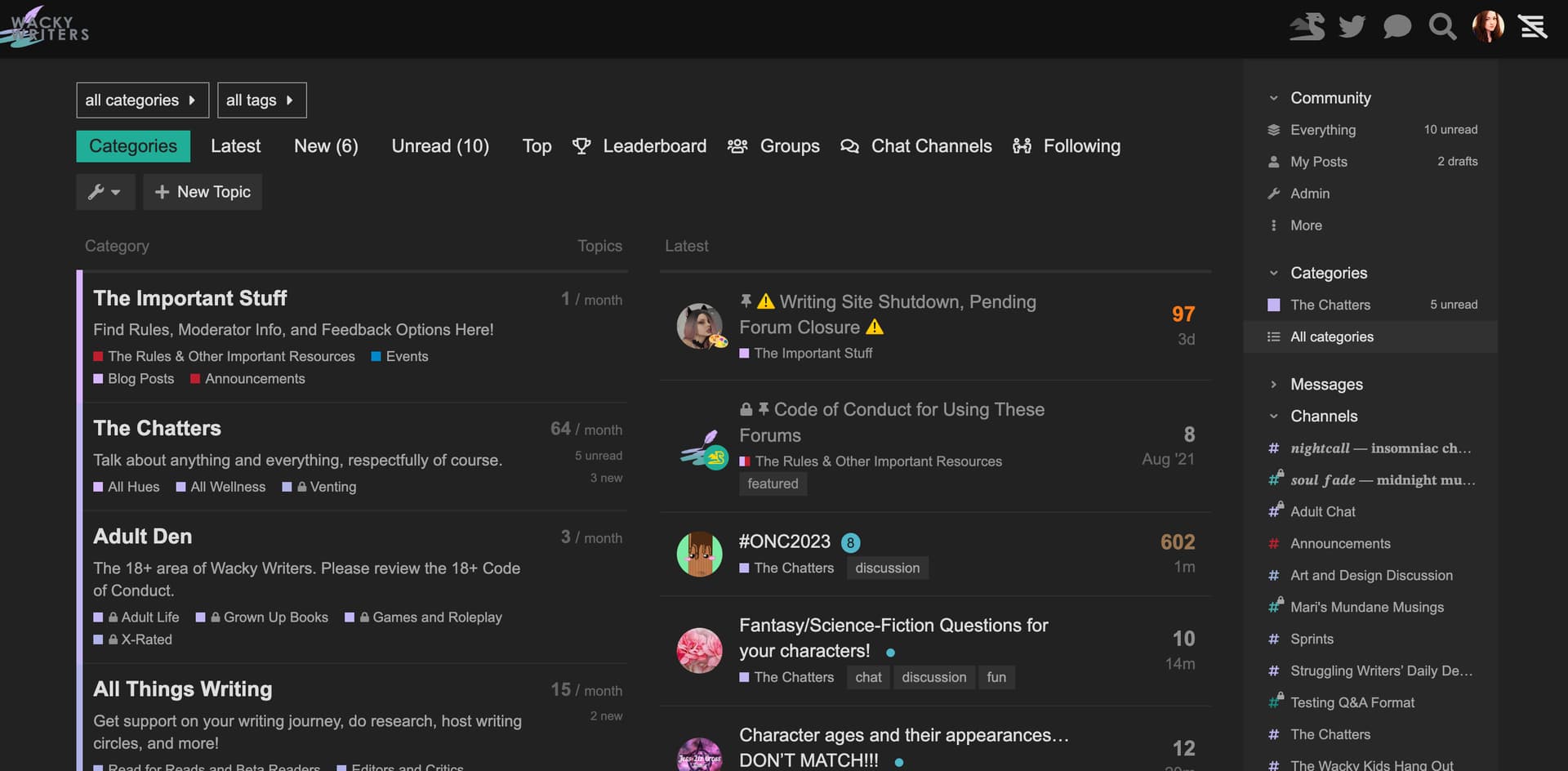Click the Twitter bird icon in header
1568x771 pixels.
pyautogui.click(x=1352, y=27)
